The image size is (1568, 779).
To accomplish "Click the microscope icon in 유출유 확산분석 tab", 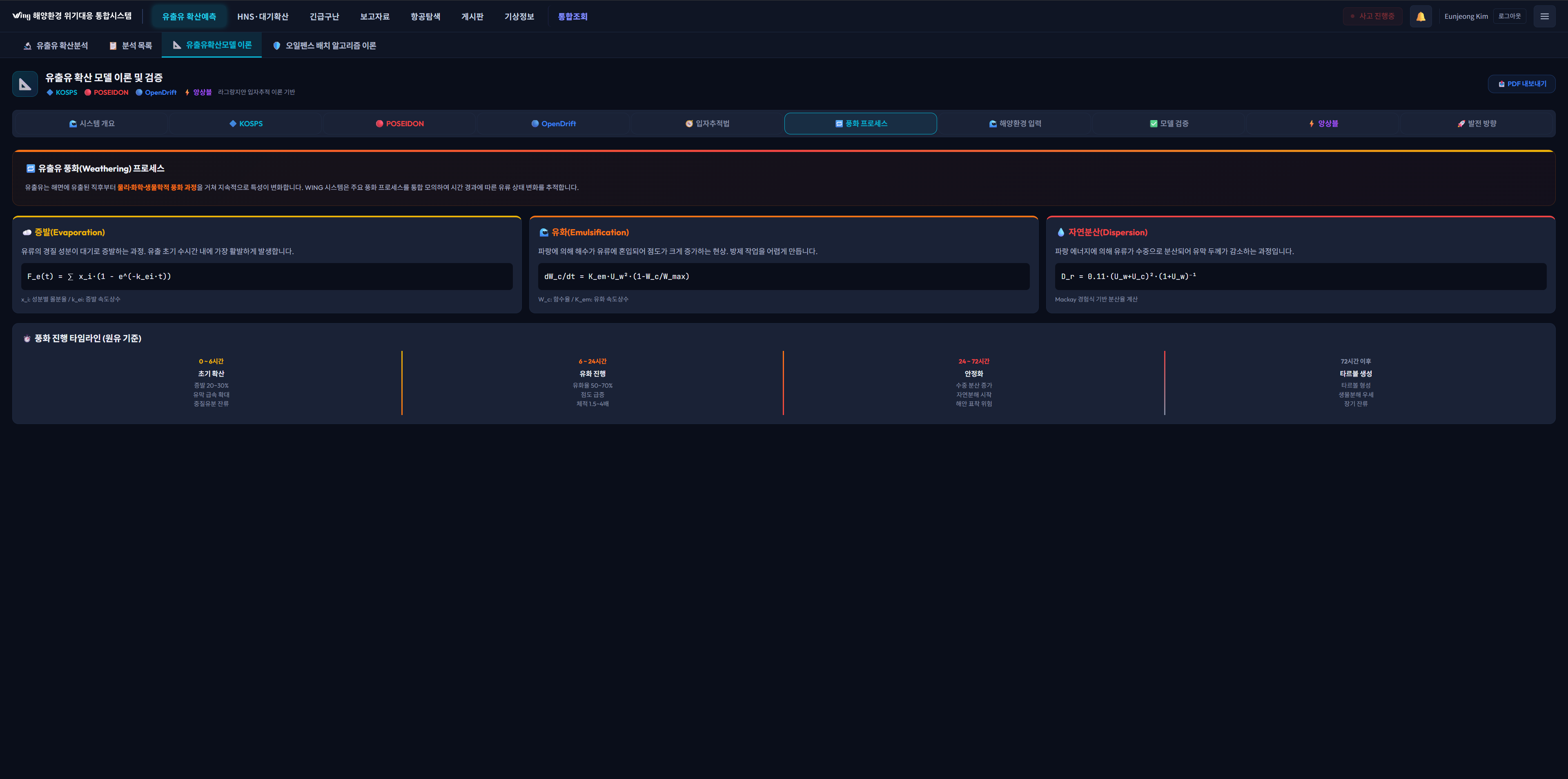I will click(27, 46).
